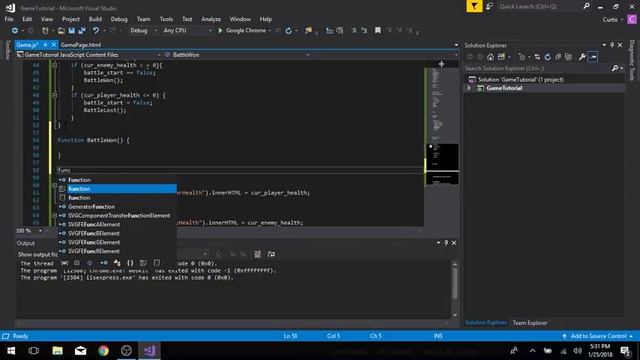Open the Project menu

(x=71, y=19)
